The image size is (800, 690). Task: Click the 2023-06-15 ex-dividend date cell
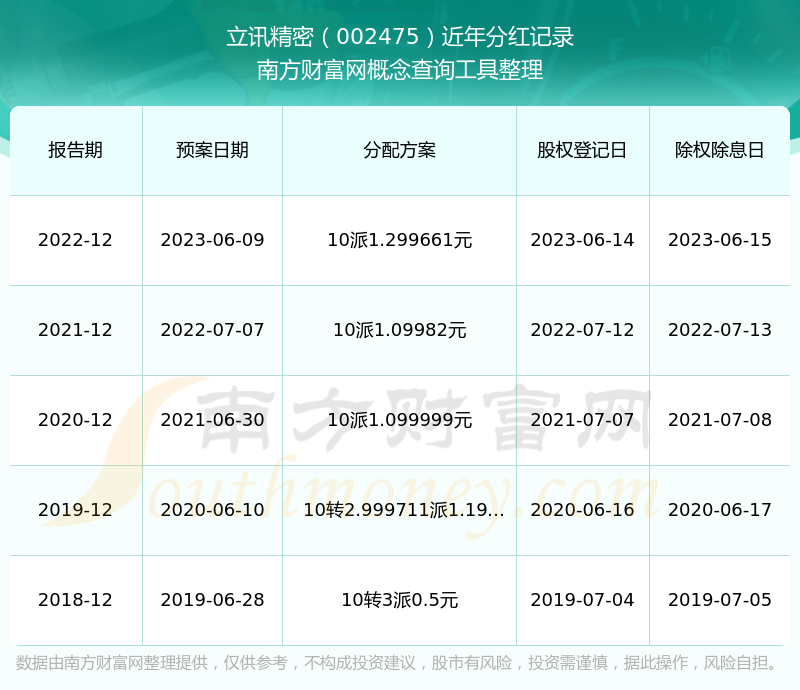[x=720, y=240]
